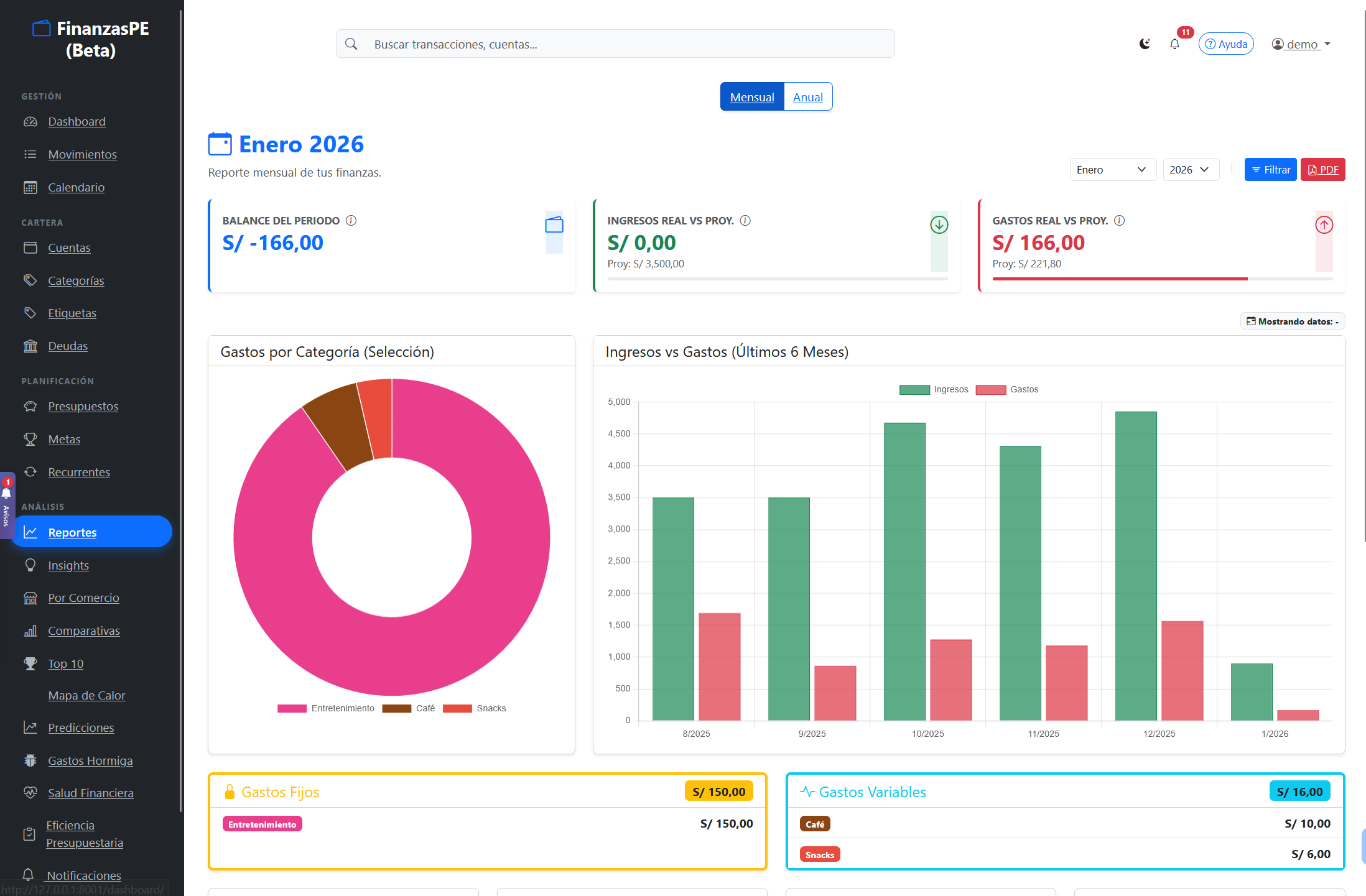
Task: Open Dashboard from the sidebar
Action: (77, 121)
